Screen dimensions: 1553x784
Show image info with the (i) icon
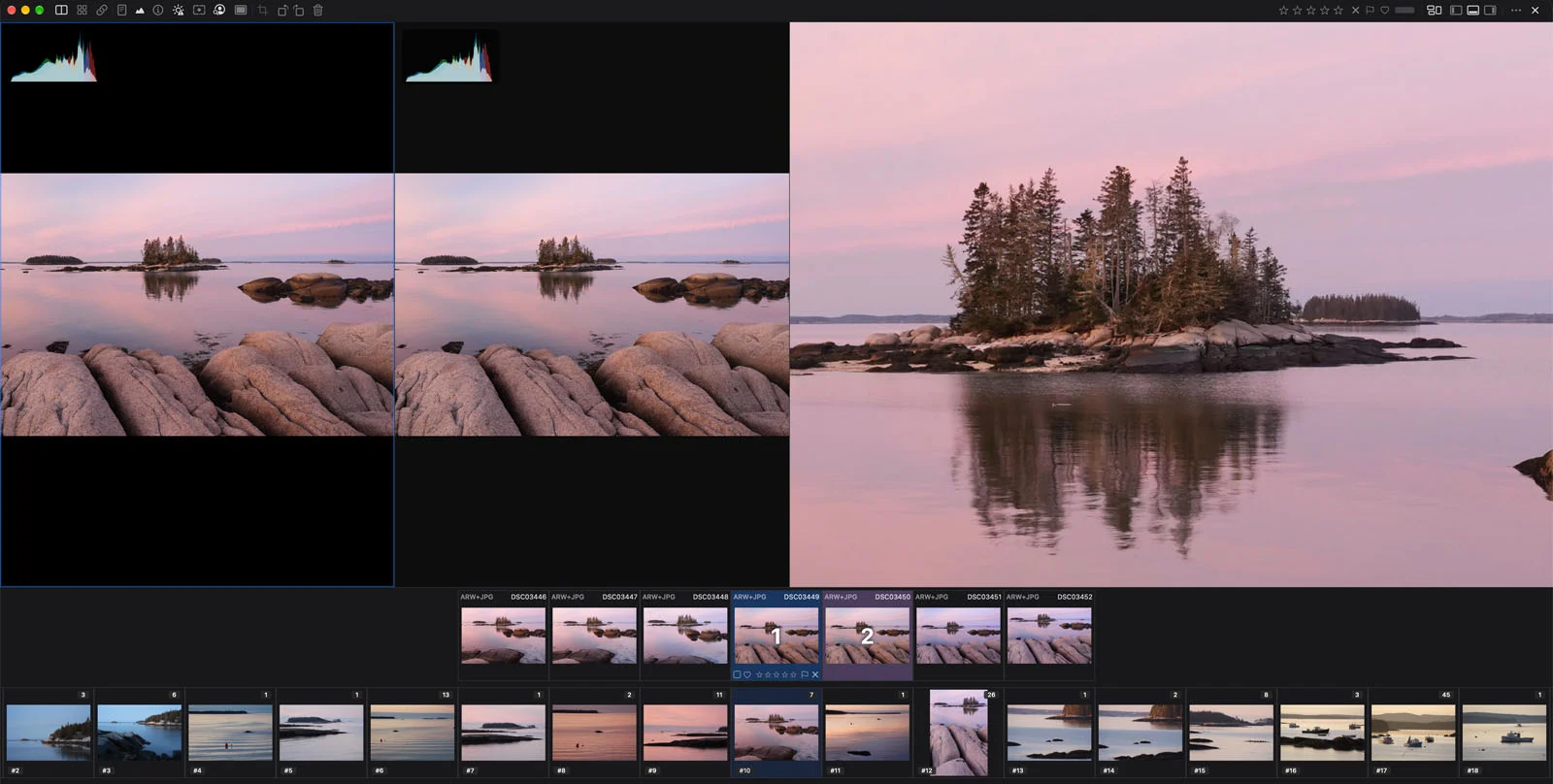point(158,10)
